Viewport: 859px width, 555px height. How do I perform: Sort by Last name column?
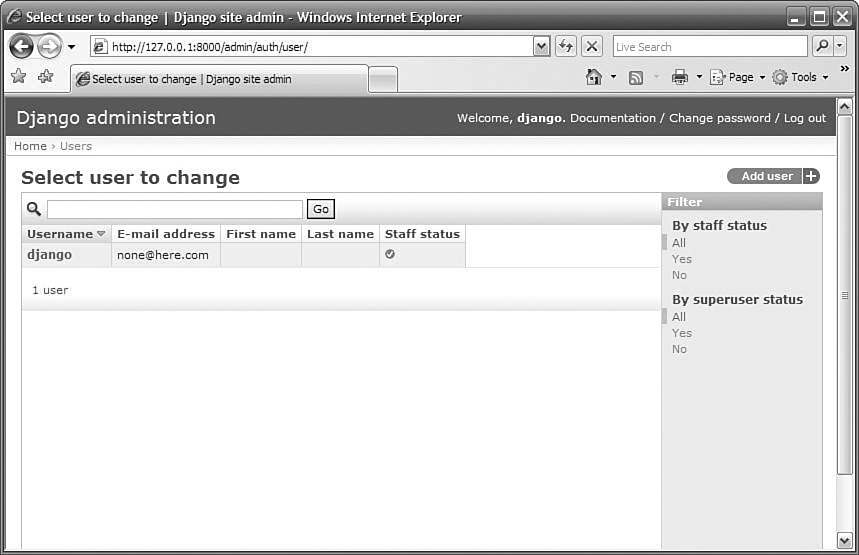340,234
